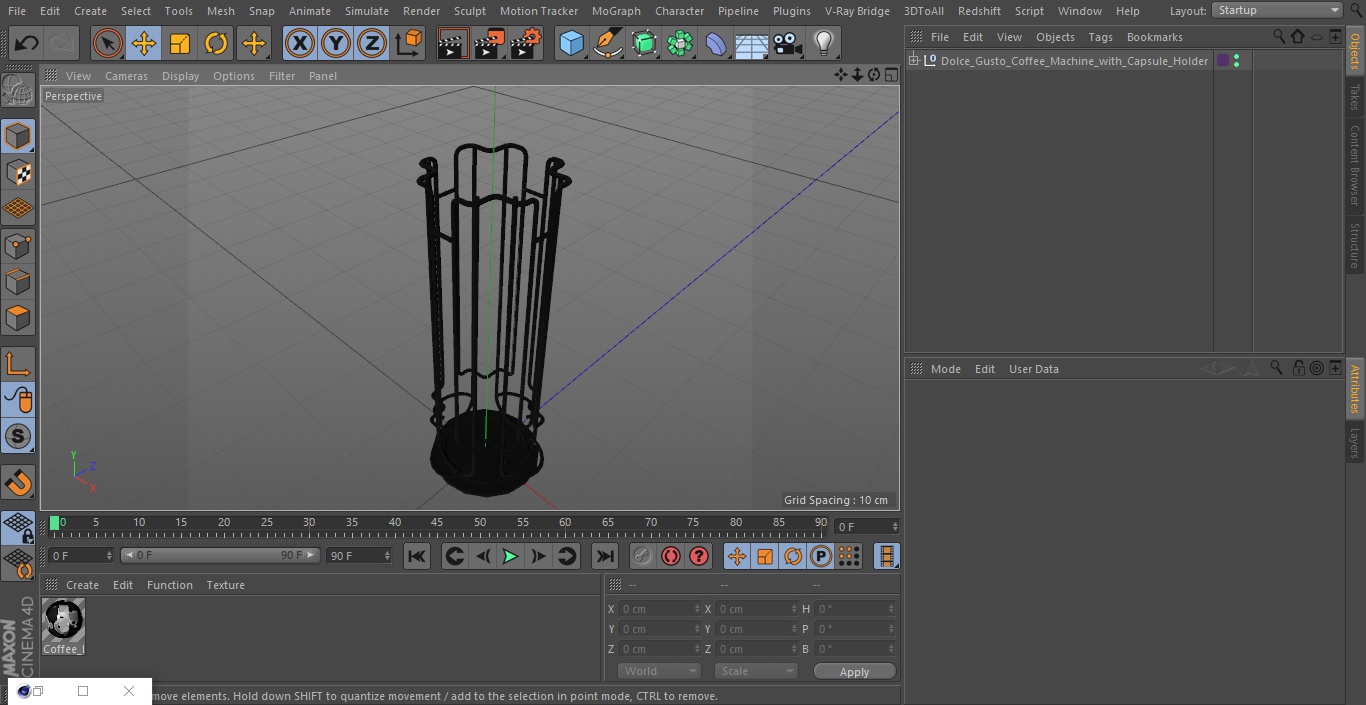Add a Cube primitive object

tap(571, 43)
